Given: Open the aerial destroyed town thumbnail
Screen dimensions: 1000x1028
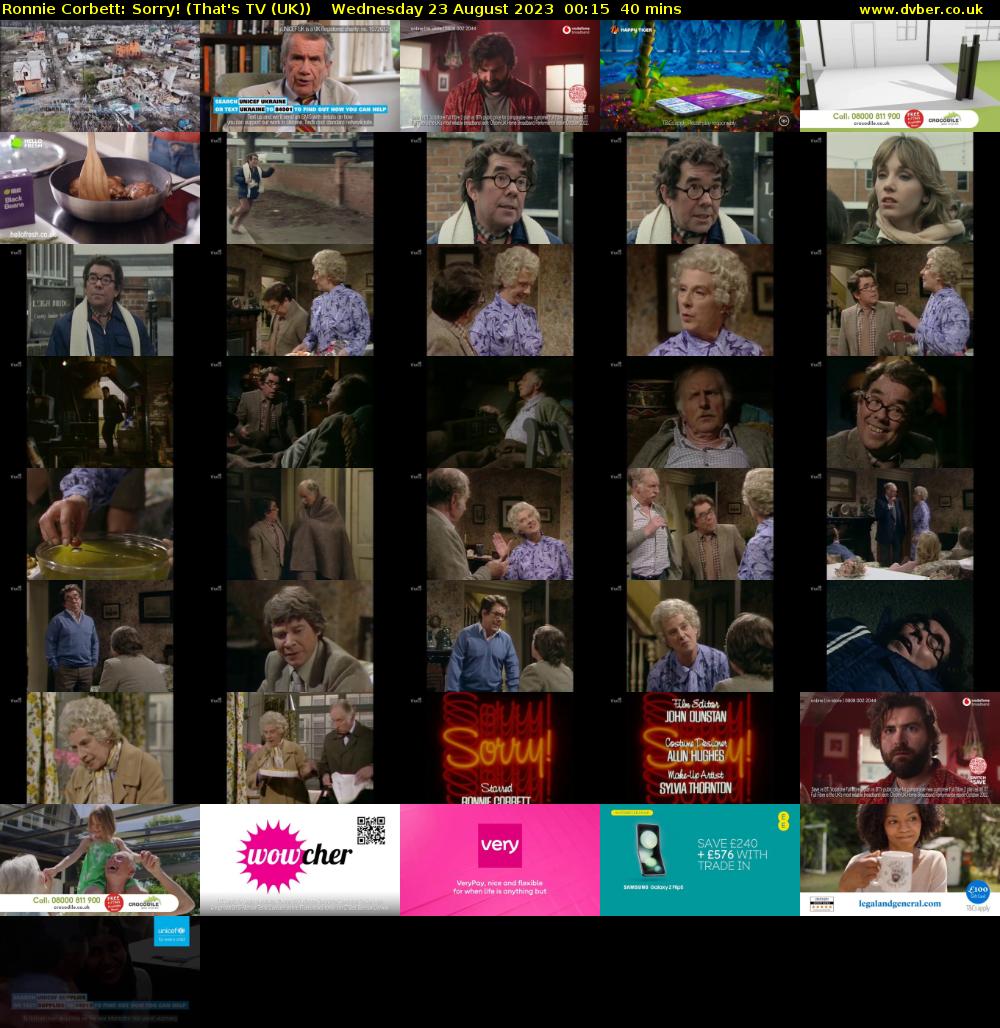Looking at the screenshot, I should point(100,75).
